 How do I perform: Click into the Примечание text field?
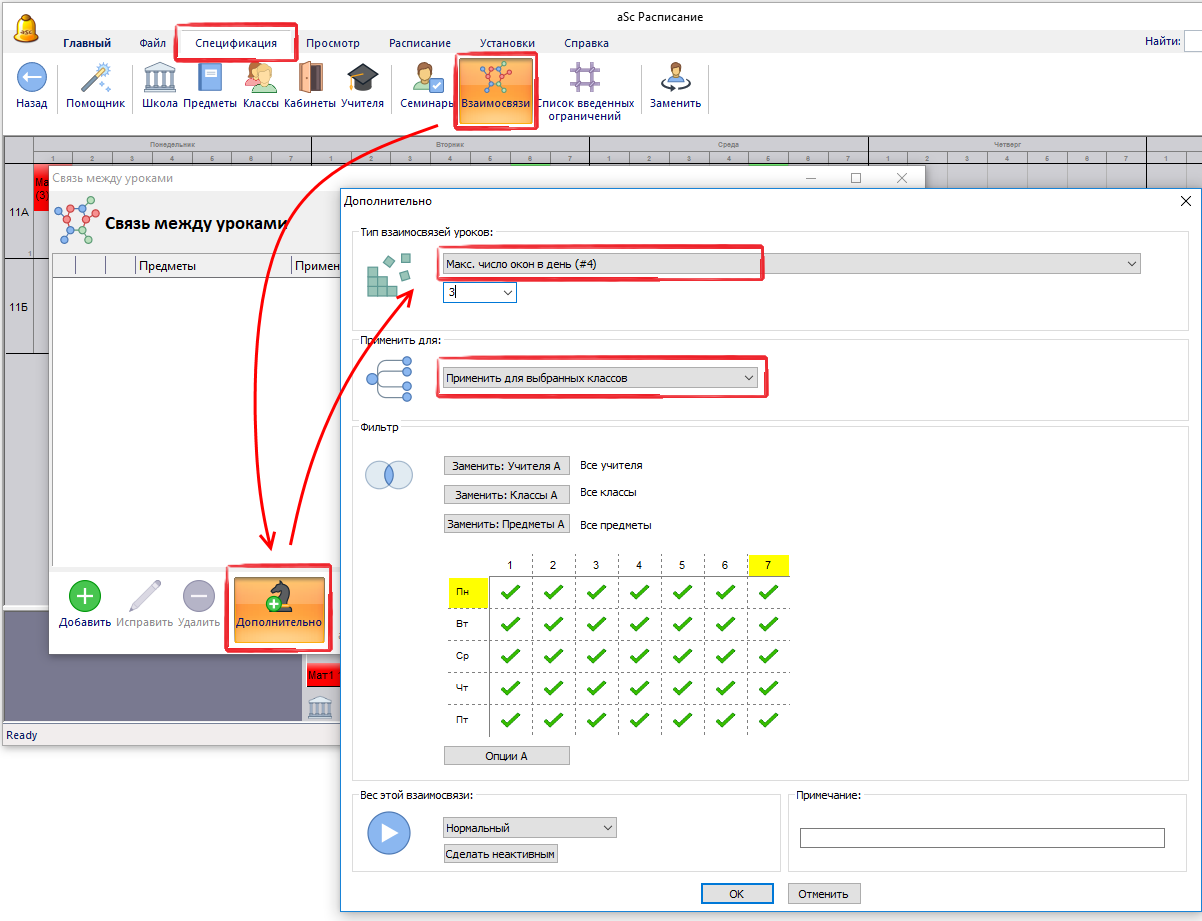[982, 838]
